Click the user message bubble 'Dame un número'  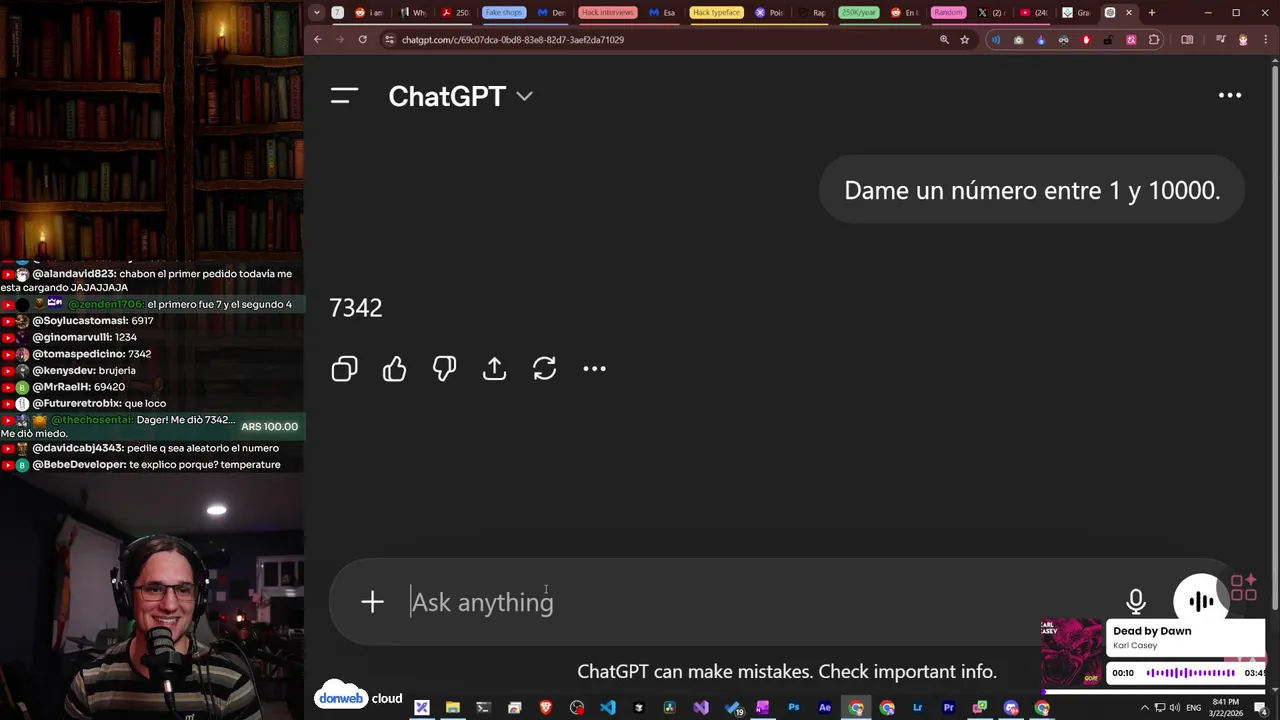pos(1032,190)
